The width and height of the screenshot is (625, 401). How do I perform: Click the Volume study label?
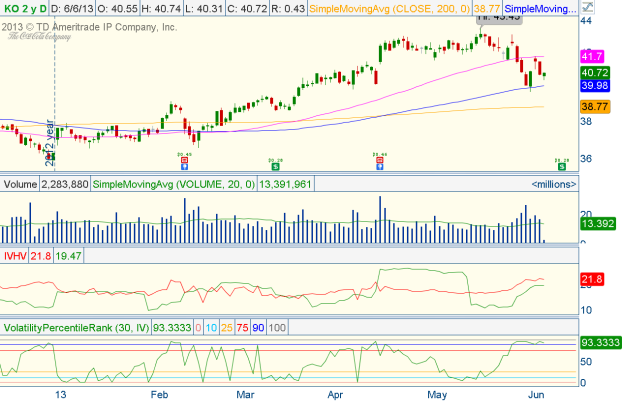coord(20,184)
